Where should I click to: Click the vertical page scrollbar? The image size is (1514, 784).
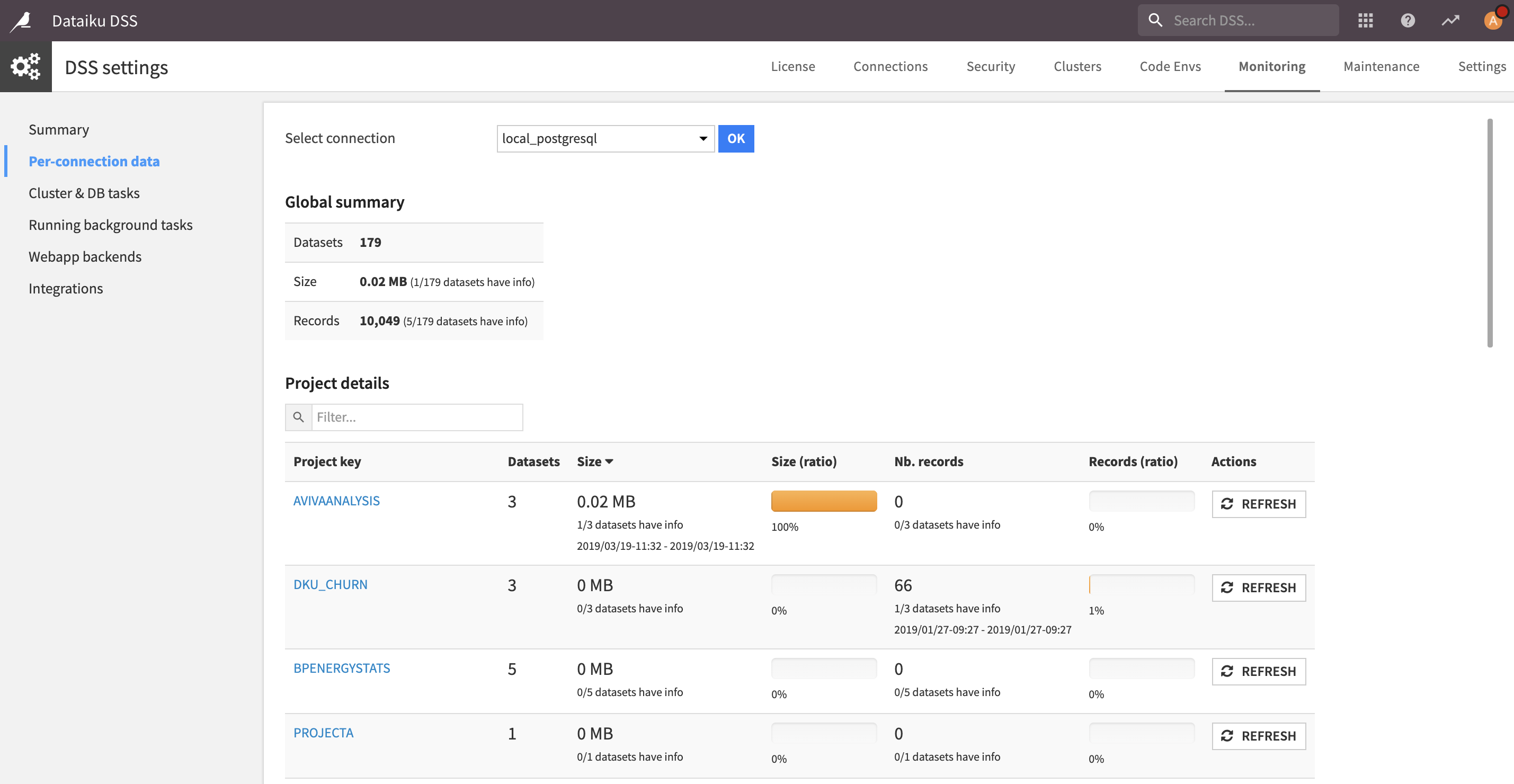pos(1490,233)
